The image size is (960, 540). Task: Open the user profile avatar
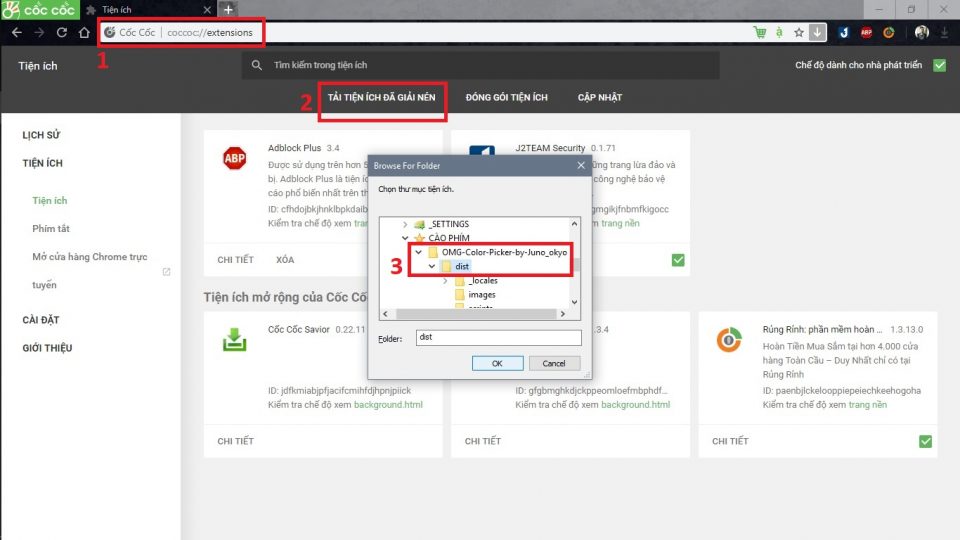[x=921, y=32]
